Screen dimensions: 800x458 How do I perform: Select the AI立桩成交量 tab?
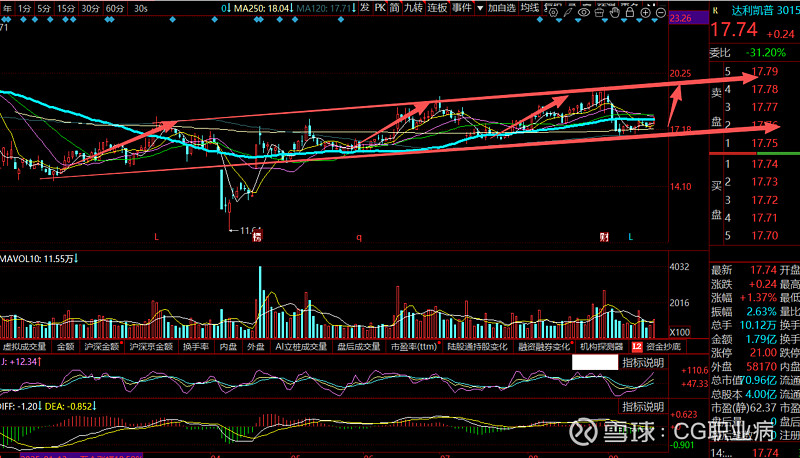(301, 347)
